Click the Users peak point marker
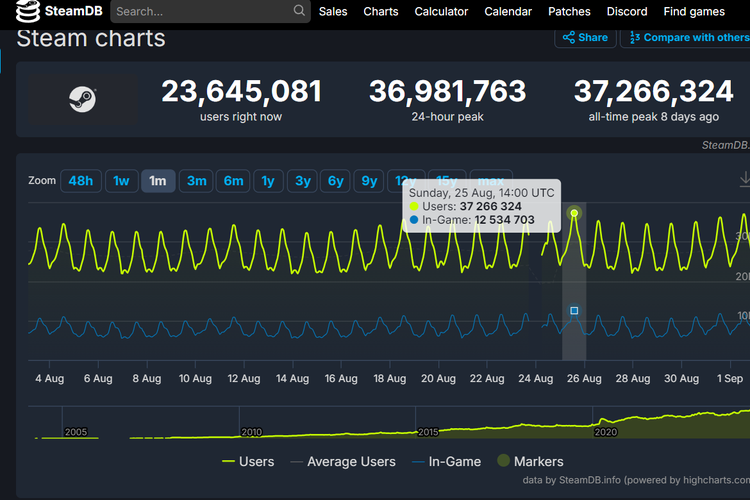 click(x=574, y=213)
